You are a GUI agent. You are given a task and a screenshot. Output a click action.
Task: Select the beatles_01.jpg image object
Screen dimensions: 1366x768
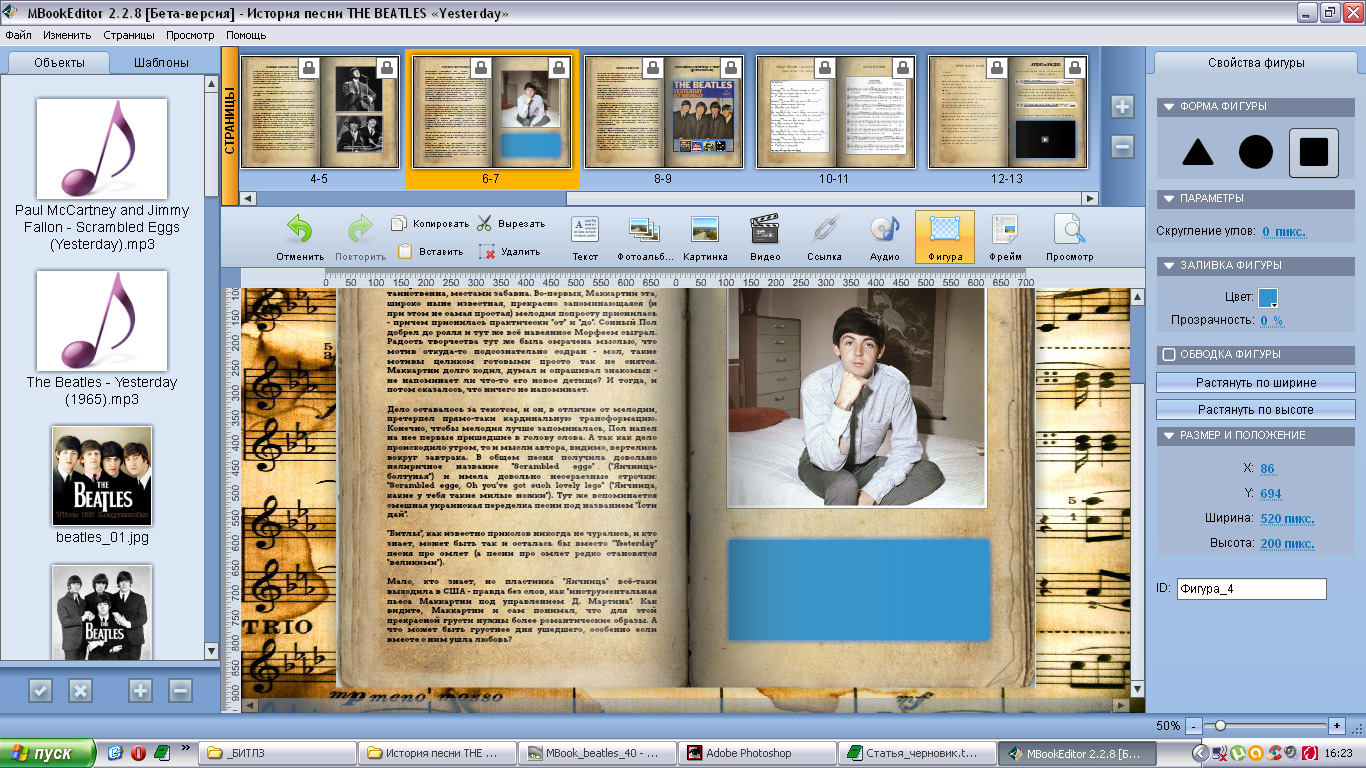tap(102, 486)
